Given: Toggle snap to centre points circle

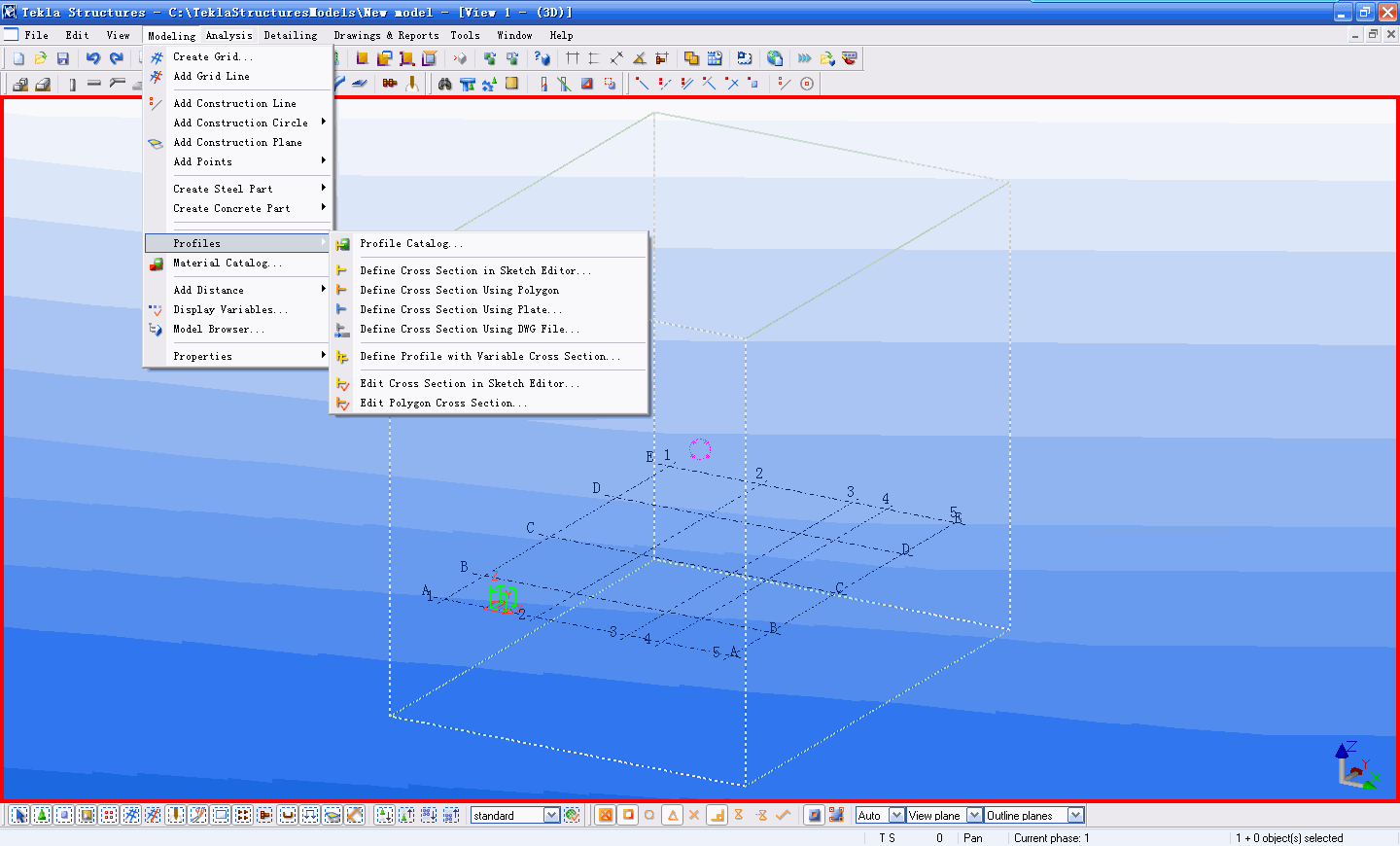Looking at the screenshot, I should point(649,815).
